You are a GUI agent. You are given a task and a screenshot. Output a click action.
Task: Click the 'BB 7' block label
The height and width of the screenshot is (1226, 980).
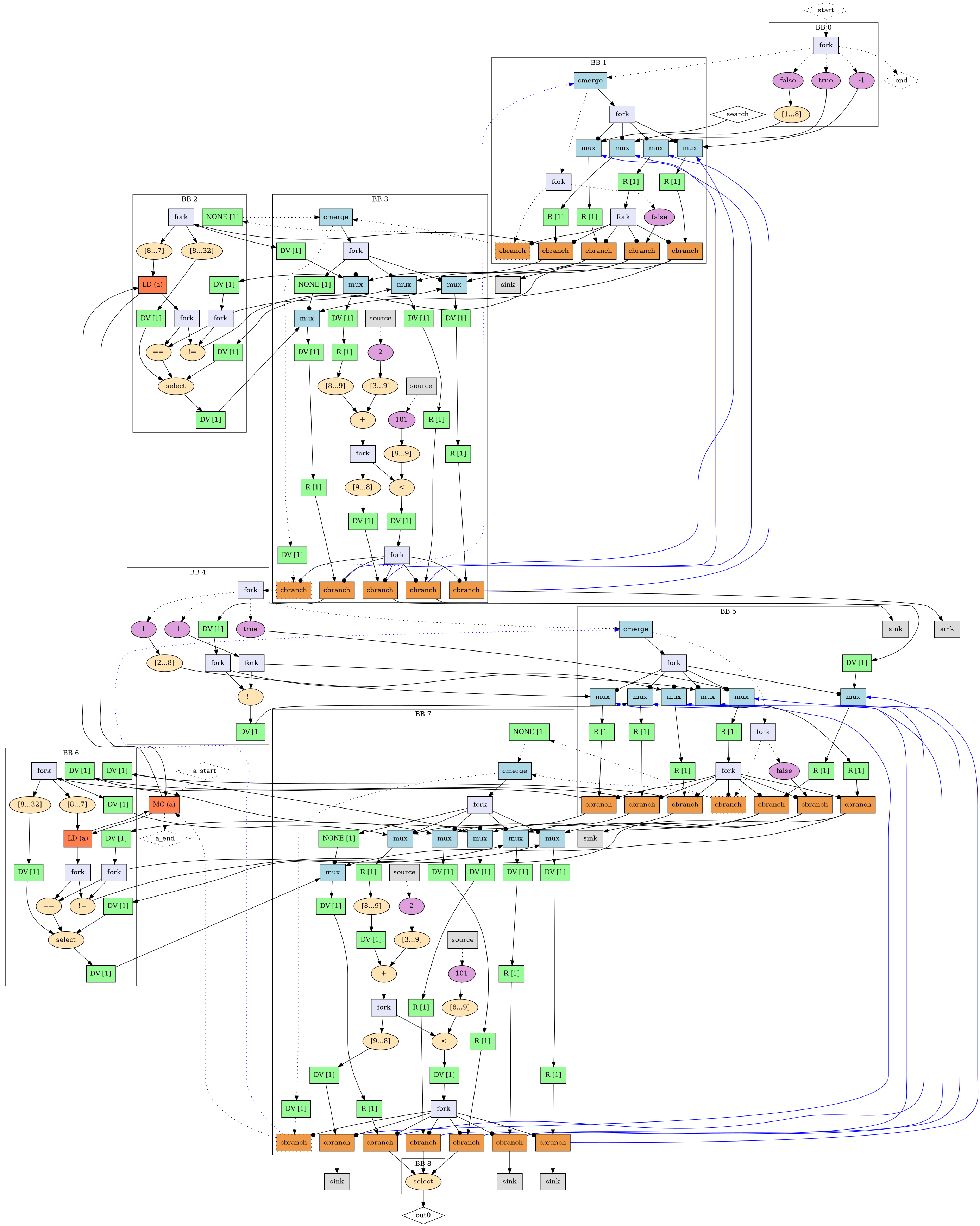pos(423,714)
